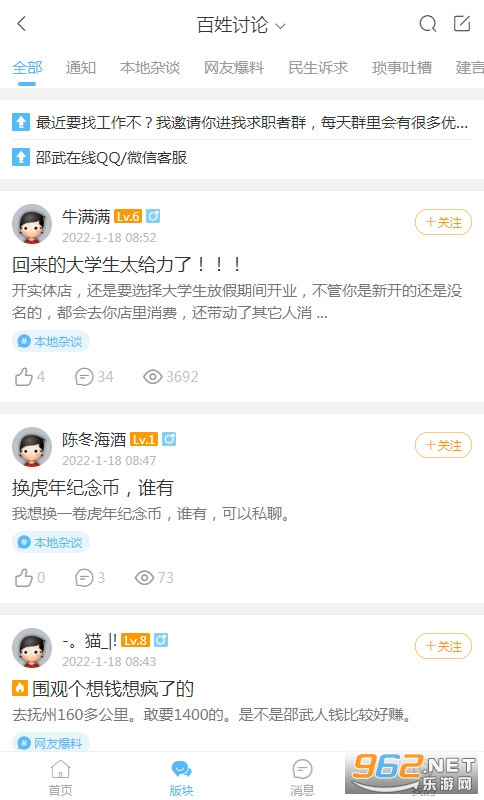Like 牛满满's post with the thumbs-up icon
Viewport: 484px width, 800px height.
(x=23, y=377)
